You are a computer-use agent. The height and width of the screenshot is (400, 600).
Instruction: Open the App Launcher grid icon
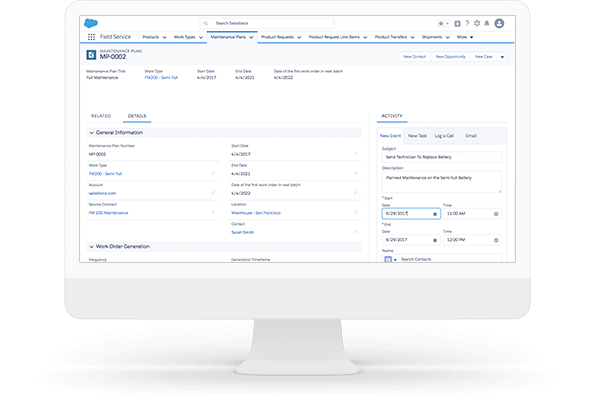[x=93, y=36]
